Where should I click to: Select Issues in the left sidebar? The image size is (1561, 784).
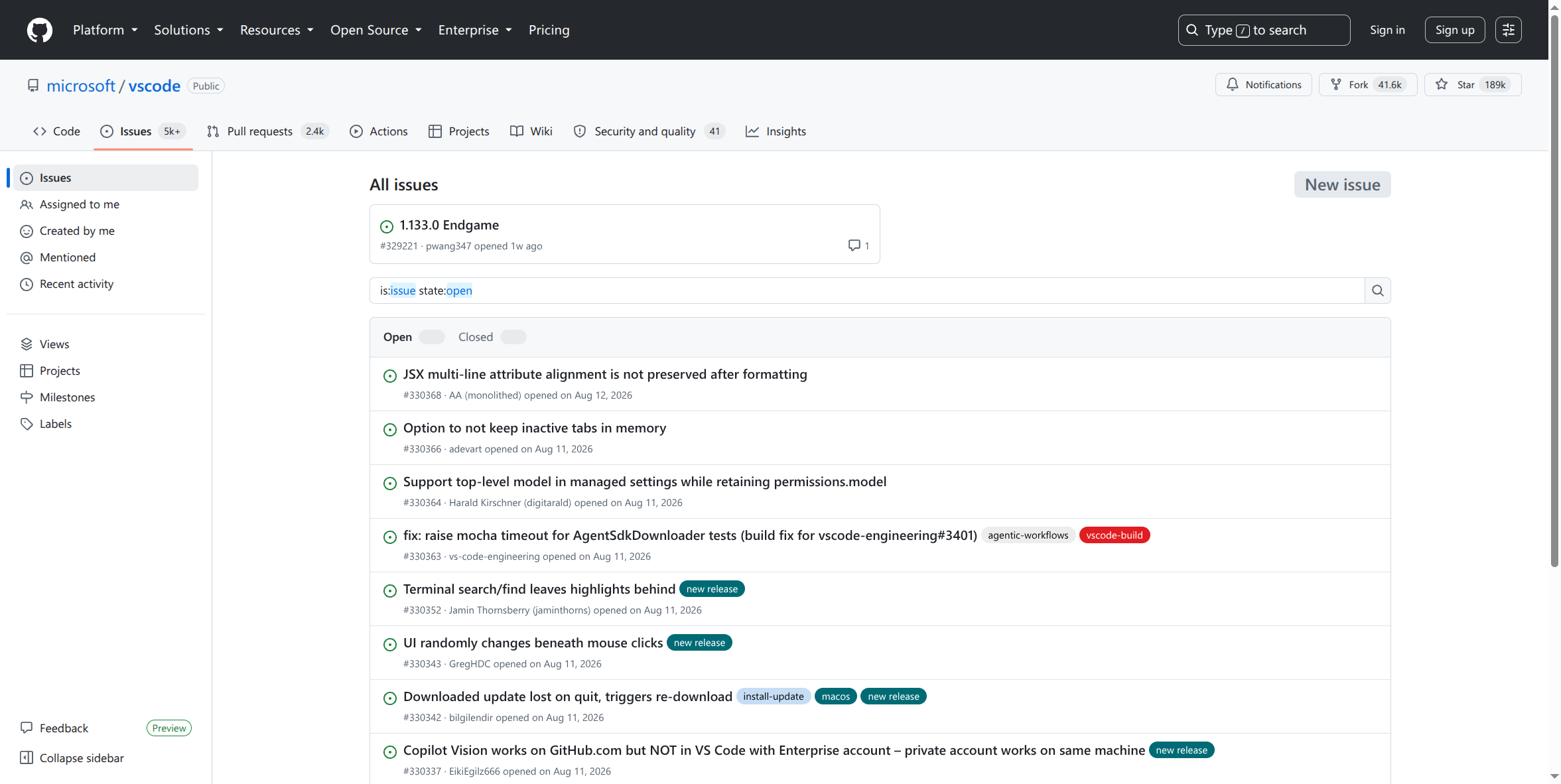(x=106, y=178)
